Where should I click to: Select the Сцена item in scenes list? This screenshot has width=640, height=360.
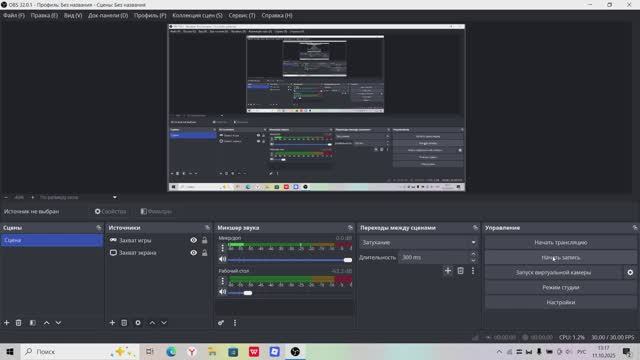click(x=52, y=240)
